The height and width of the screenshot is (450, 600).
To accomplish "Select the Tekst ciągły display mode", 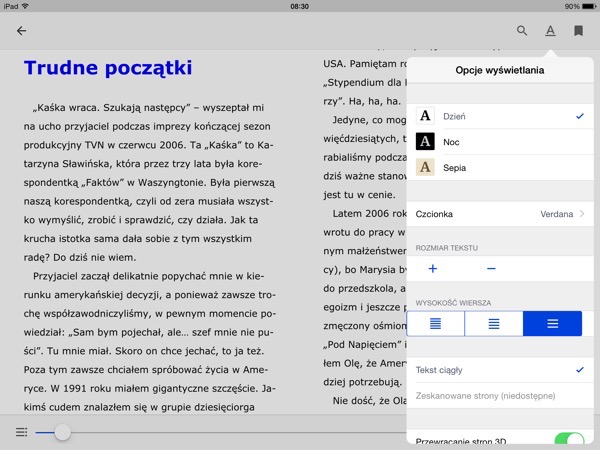I will tap(500, 370).
